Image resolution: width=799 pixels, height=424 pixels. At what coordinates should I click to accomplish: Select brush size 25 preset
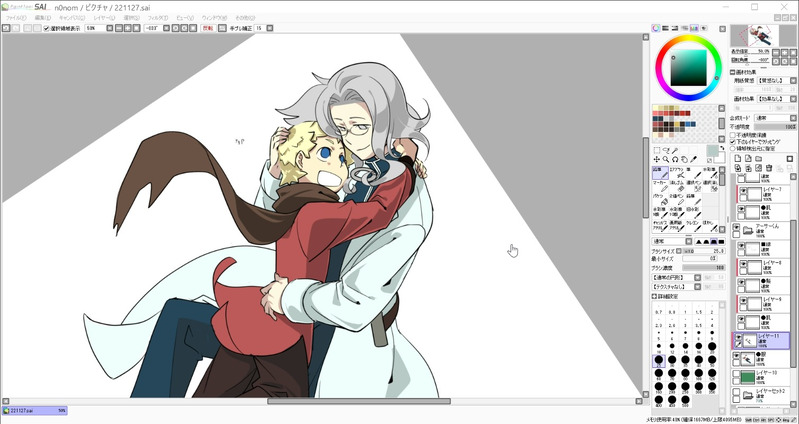click(x=658, y=360)
